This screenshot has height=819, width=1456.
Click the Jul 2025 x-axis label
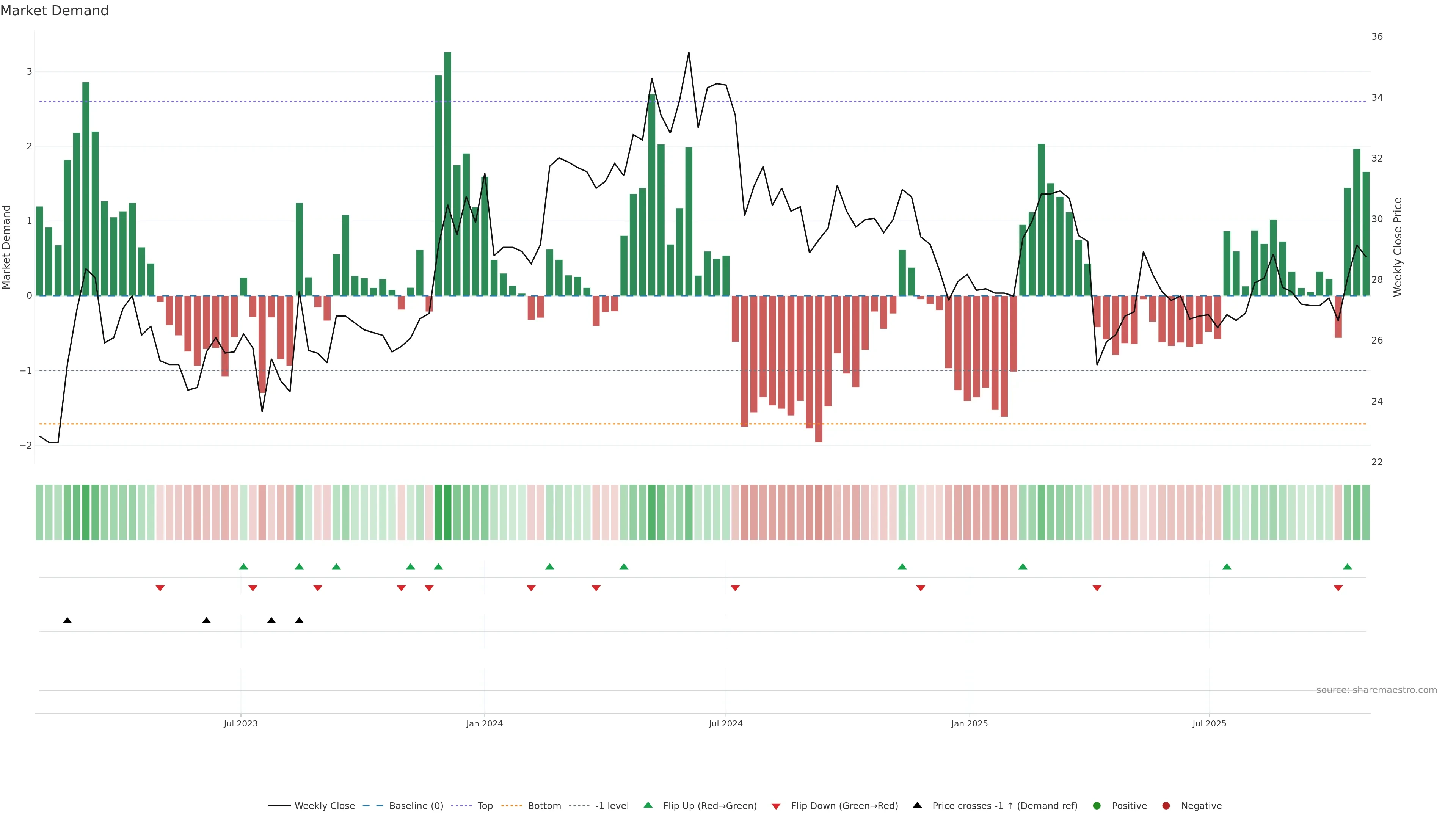click(1209, 724)
